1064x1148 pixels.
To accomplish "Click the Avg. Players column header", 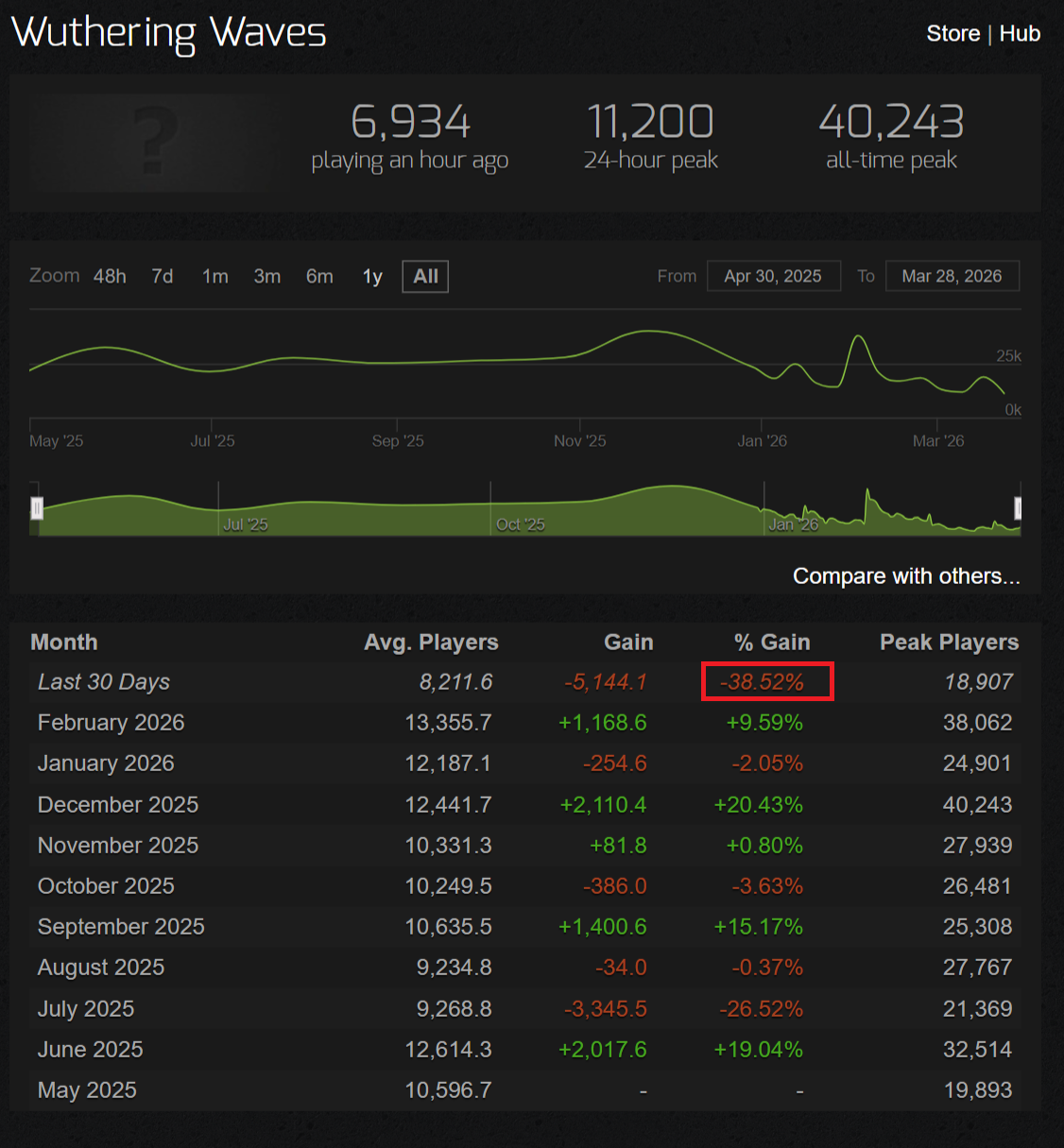I will click(431, 643).
